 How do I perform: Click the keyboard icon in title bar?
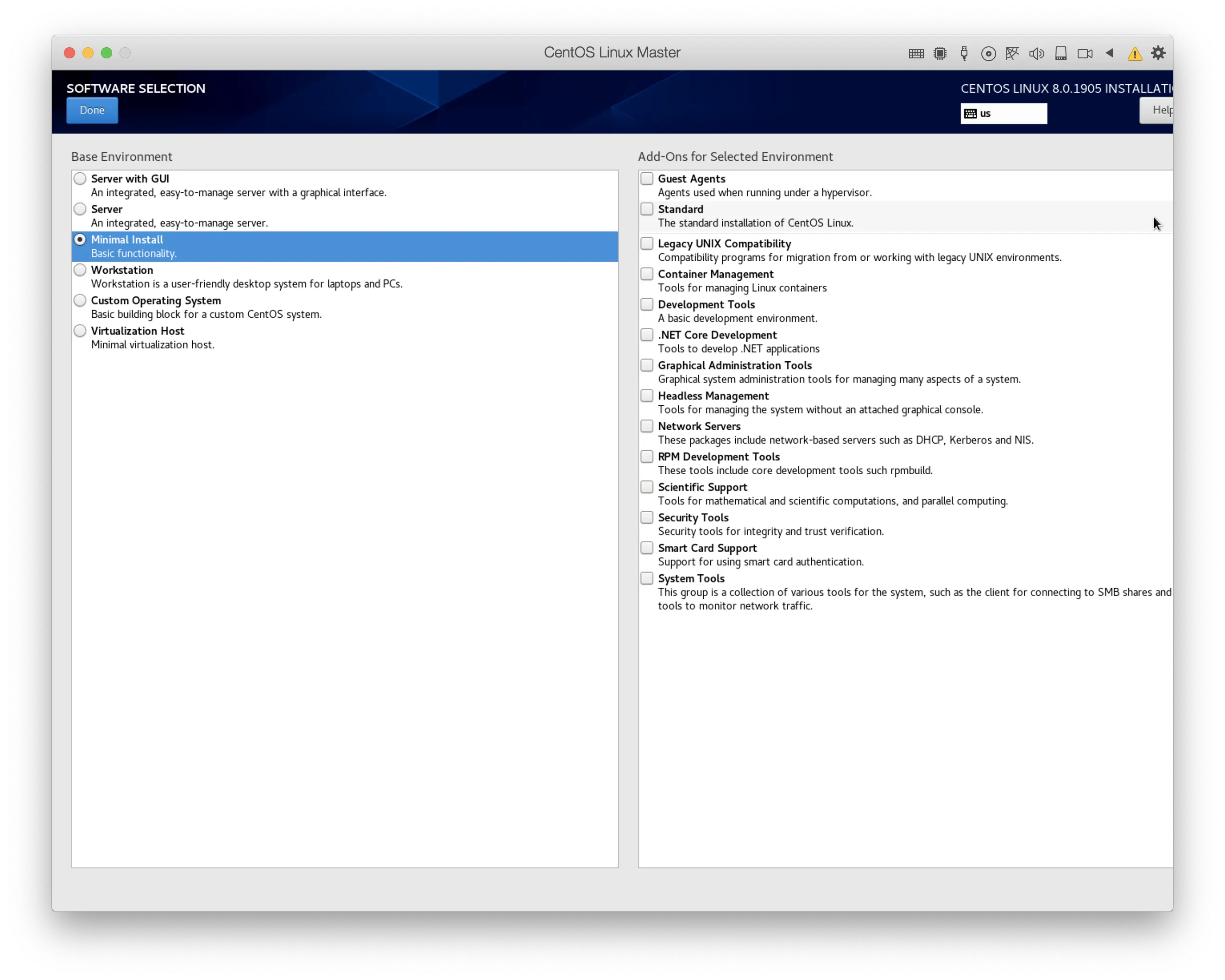(x=916, y=53)
